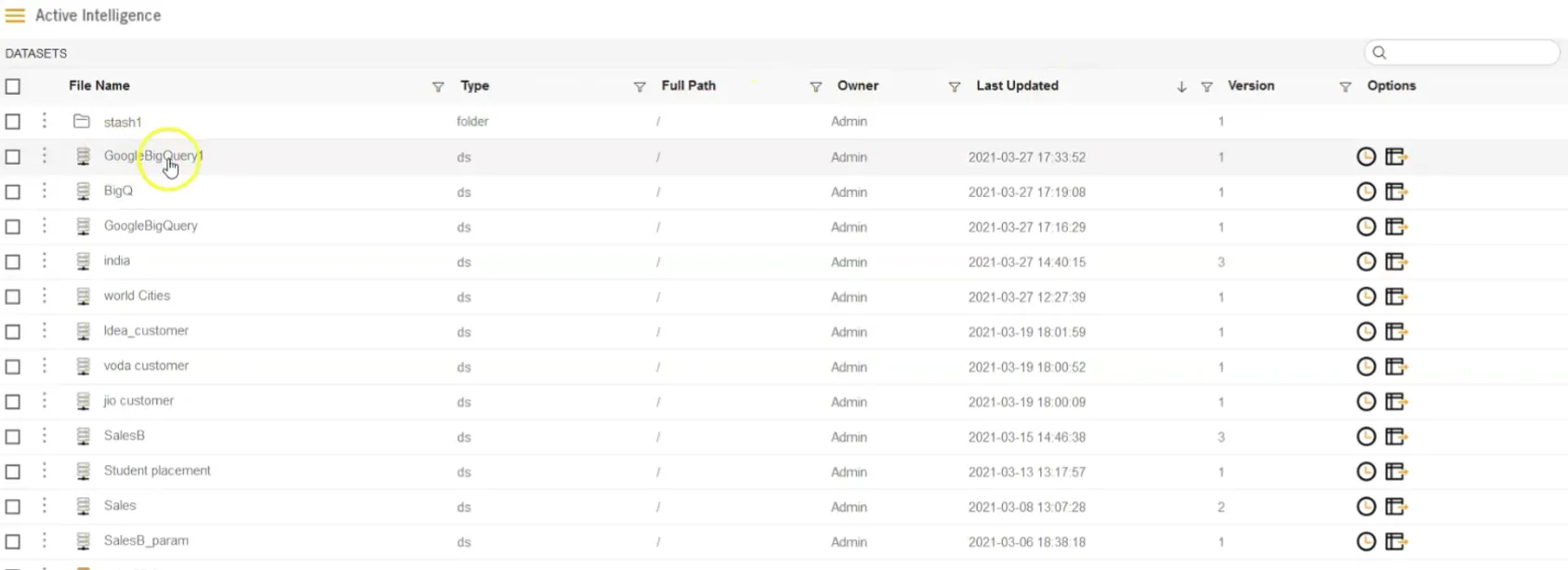Click the export table icon for GoogleBigQuery1
The image size is (1568, 570).
pos(1396,157)
